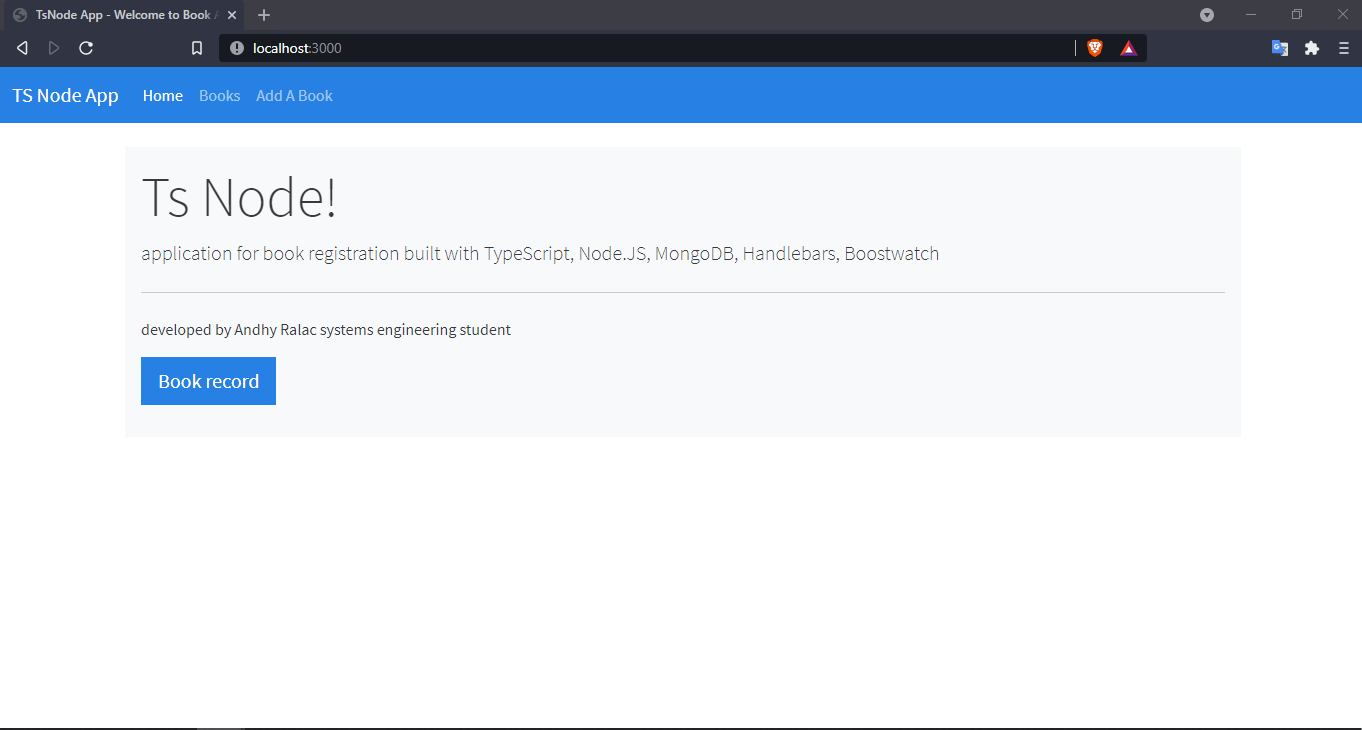
Task: Click the browser forward arrow
Action: click(x=54, y=48)
